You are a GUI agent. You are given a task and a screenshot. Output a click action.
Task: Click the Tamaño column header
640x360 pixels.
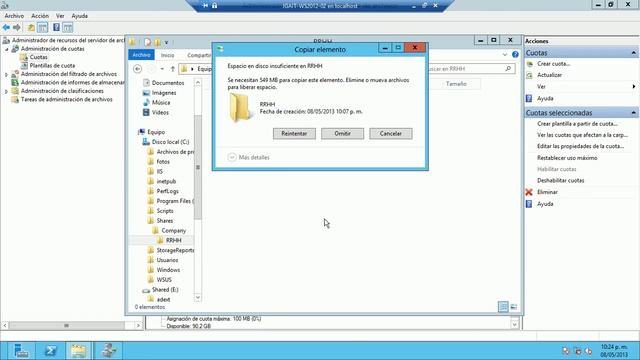[x=456, y=84]
